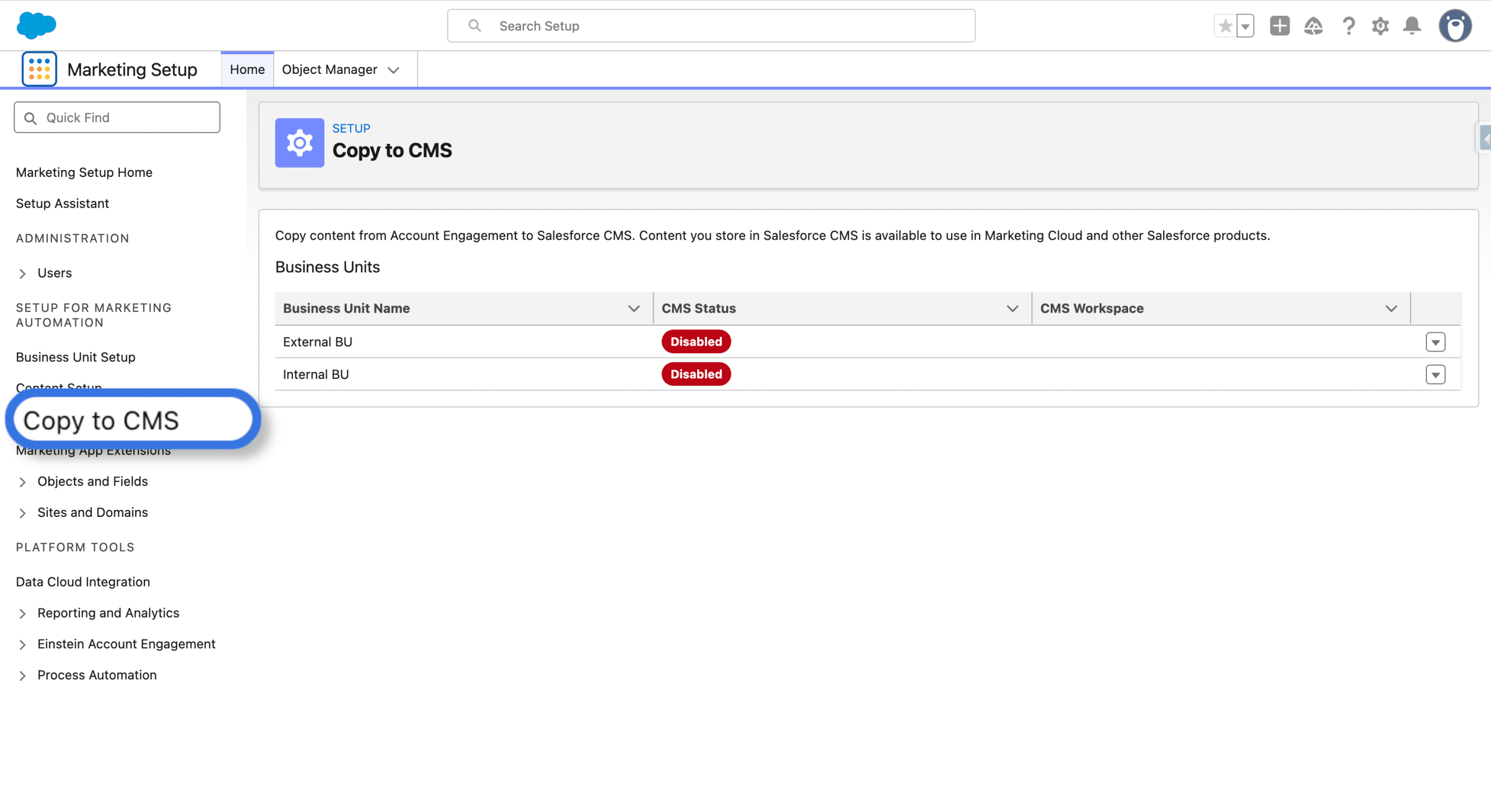Click the Salesforce cloud logo
Image resolution: width=1491 pixels, height=812 pixels.
coord(36,26)
